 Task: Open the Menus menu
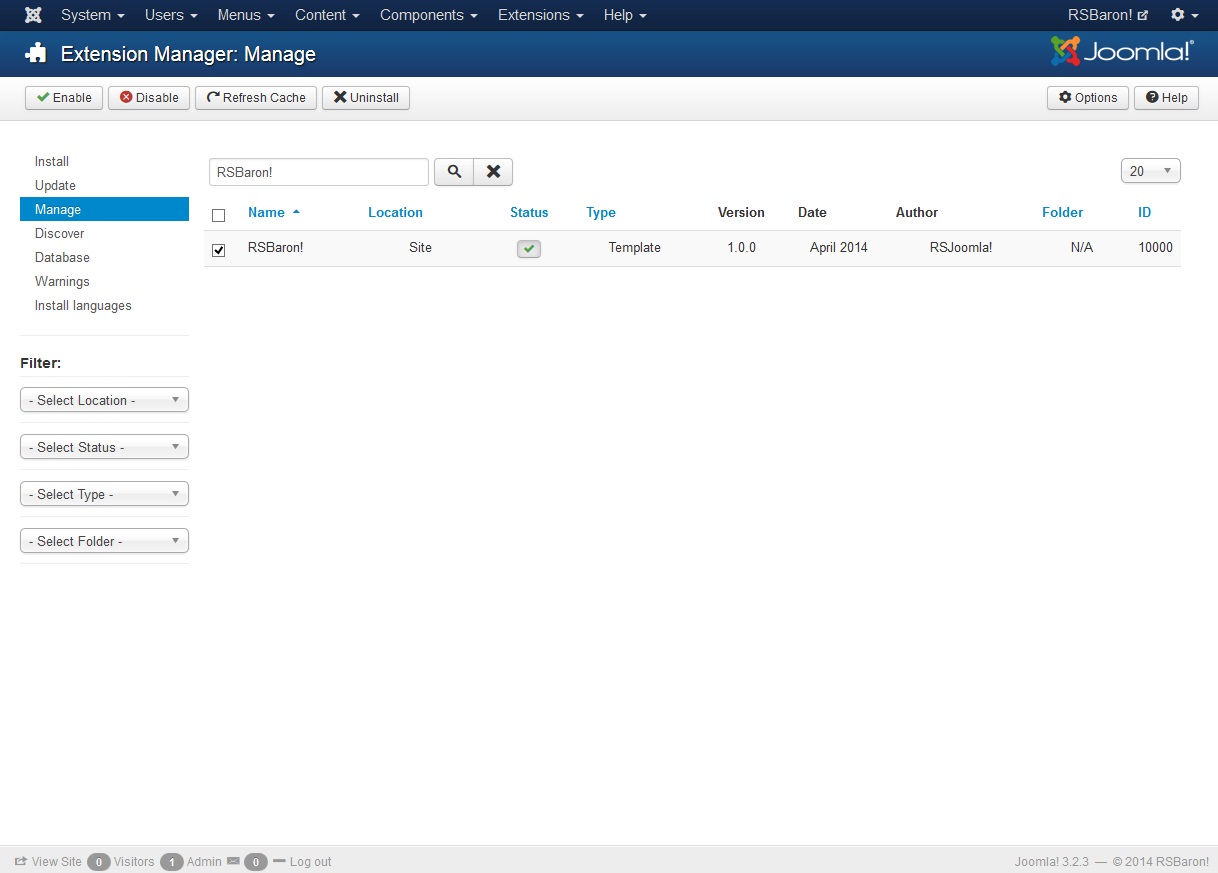[x=246, y=15]
